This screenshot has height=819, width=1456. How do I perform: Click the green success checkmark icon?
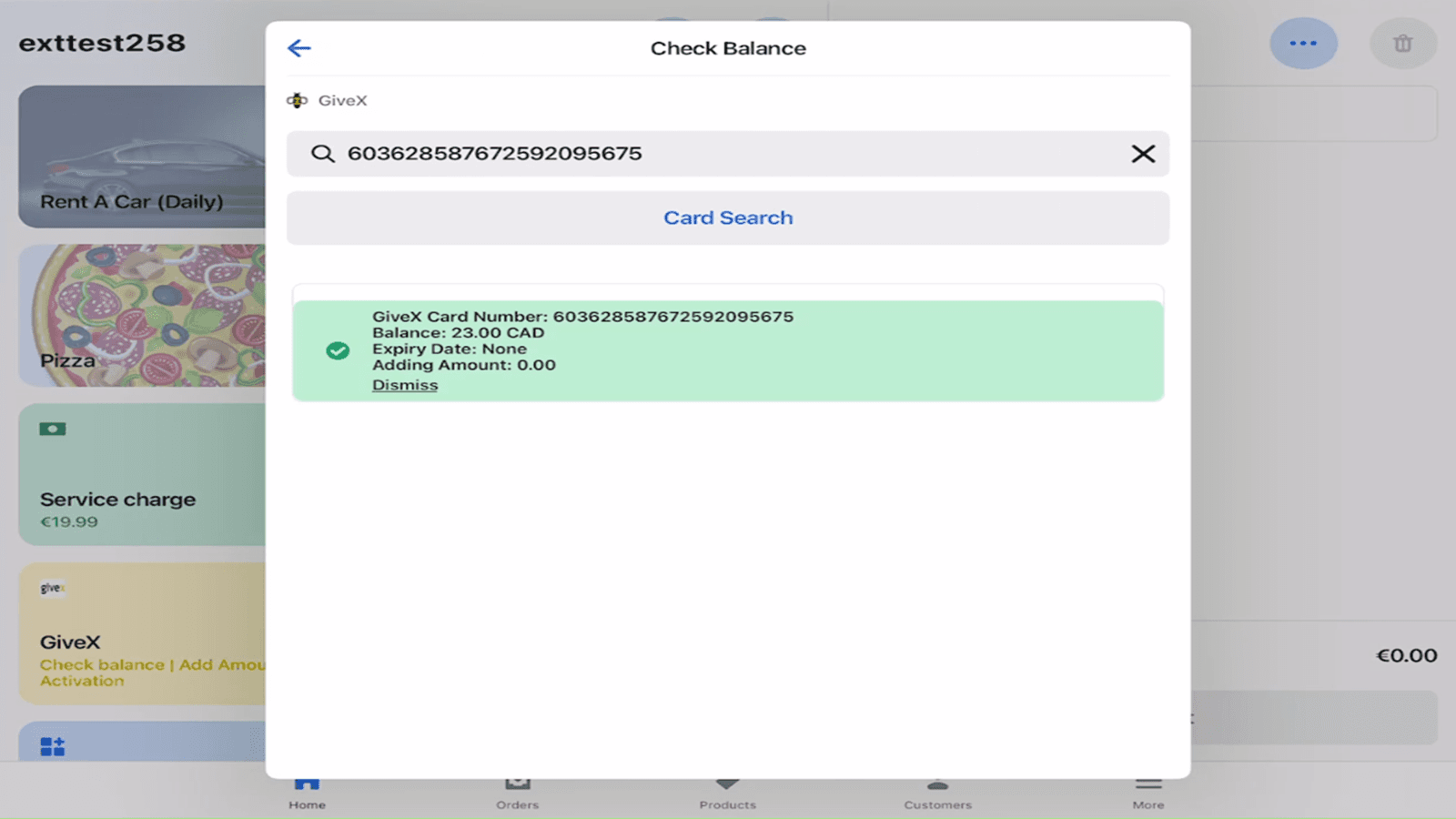tap(338, 350)
